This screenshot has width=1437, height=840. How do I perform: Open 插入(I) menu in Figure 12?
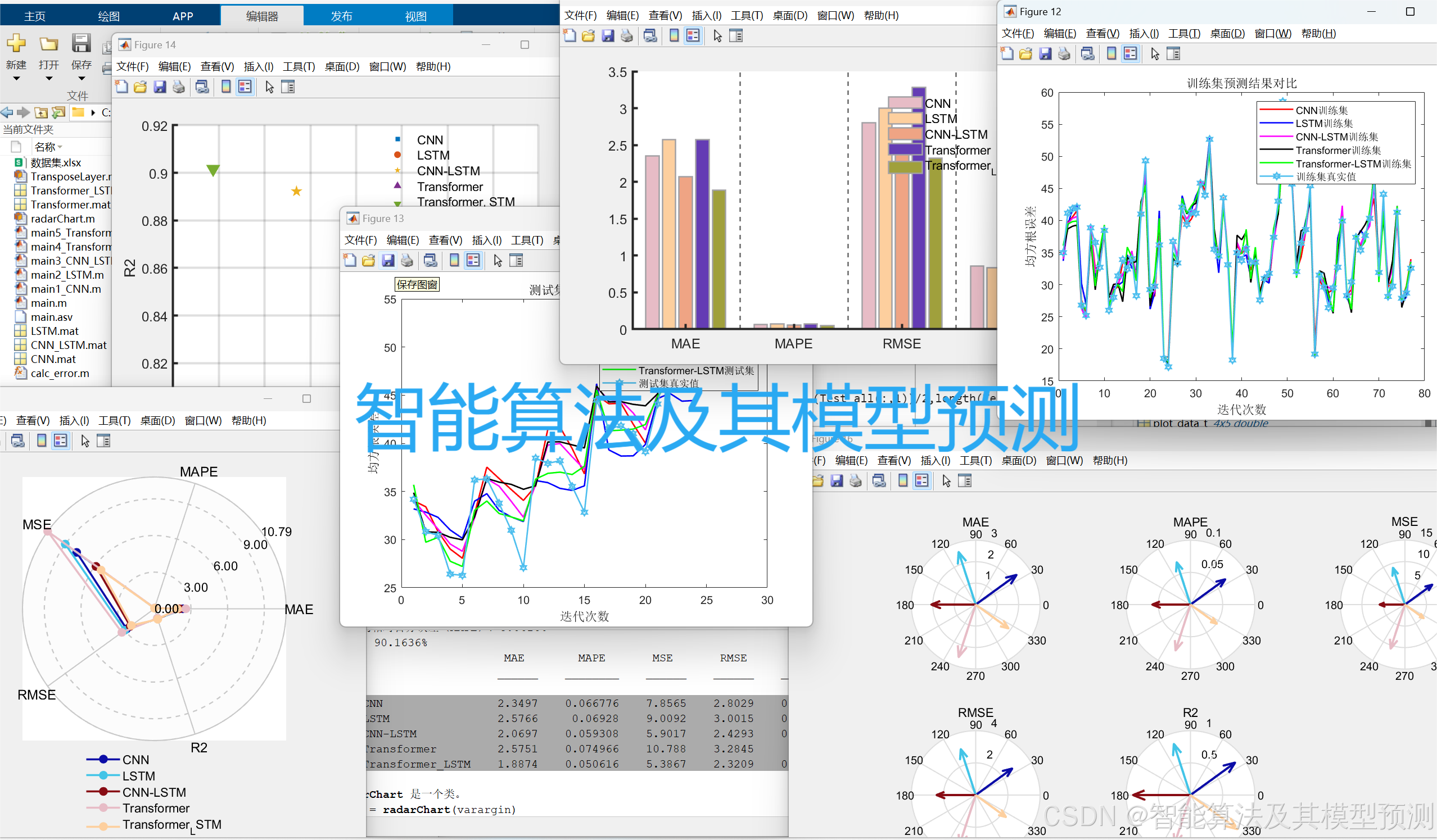[x=1144, y=34]
